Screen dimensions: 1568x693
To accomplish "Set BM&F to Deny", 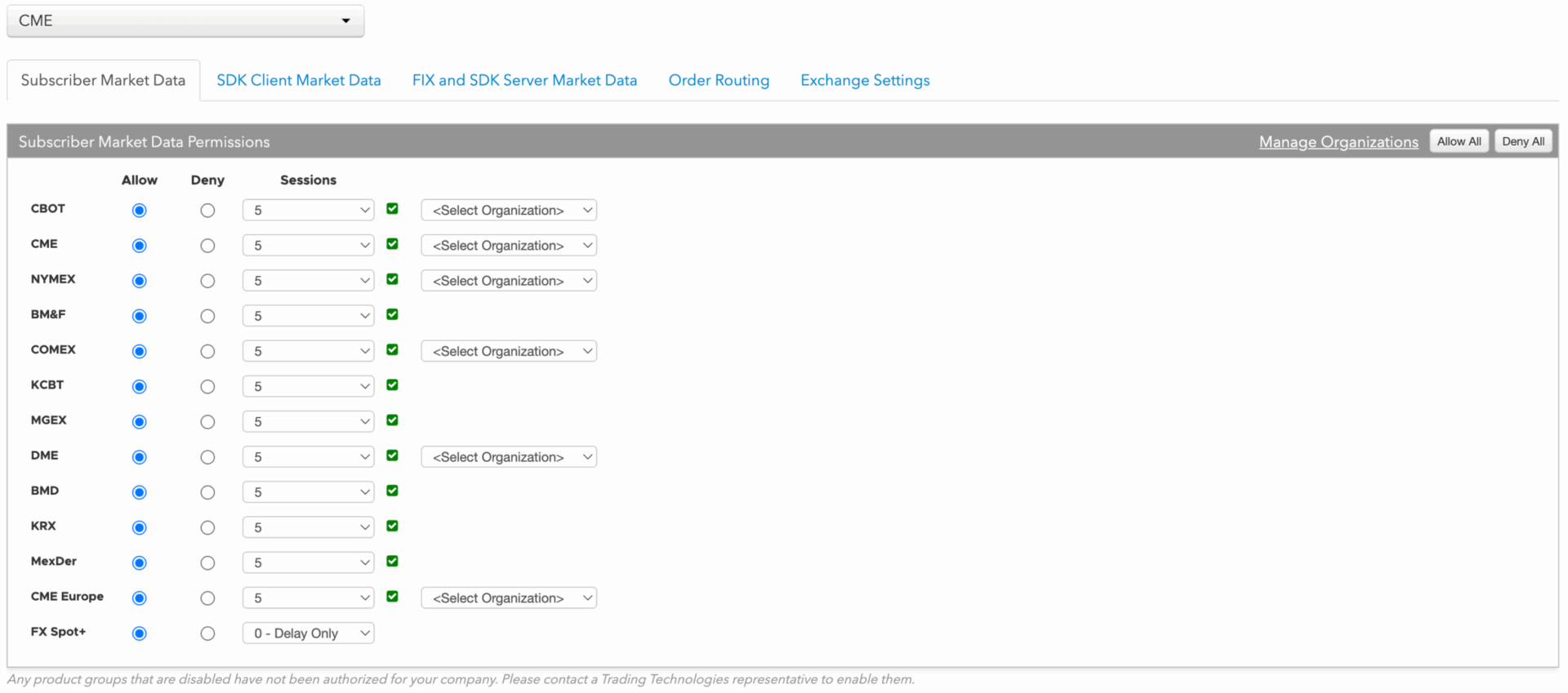I will click(x=207, y=316).
